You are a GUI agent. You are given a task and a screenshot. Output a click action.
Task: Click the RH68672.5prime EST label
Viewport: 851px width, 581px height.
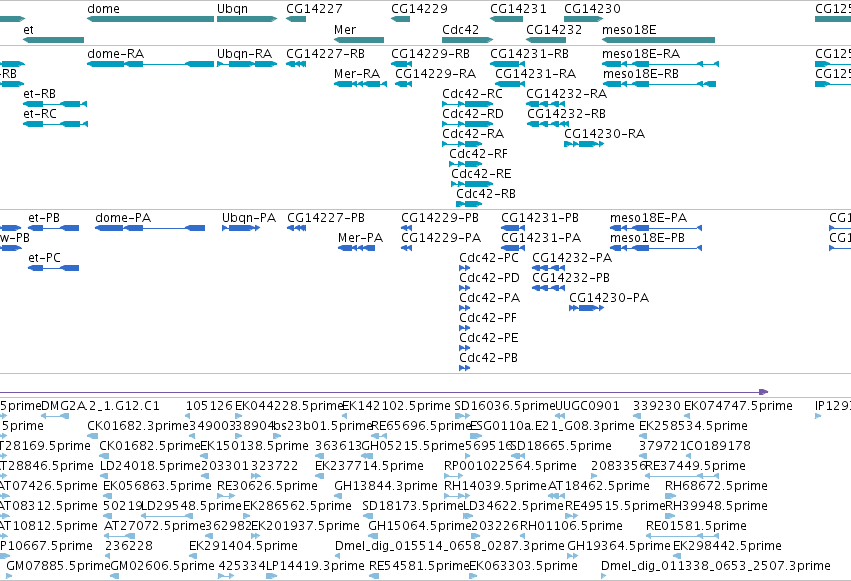(716, 486)
